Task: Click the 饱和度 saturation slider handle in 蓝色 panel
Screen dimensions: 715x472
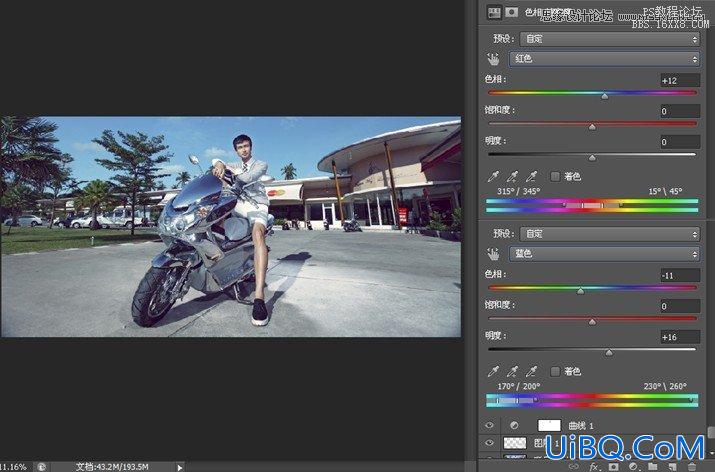Action: (x=592, y=322)
